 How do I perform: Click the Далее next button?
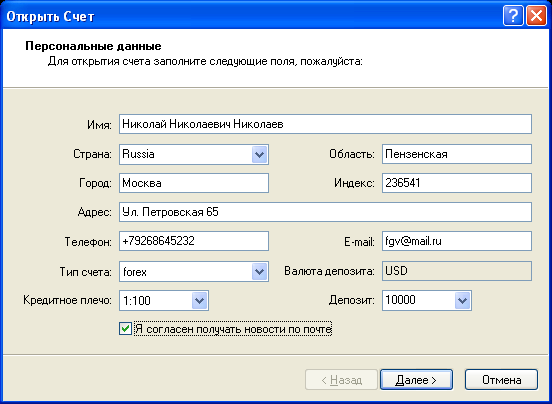pyautogui.click(x=416, y=379)
